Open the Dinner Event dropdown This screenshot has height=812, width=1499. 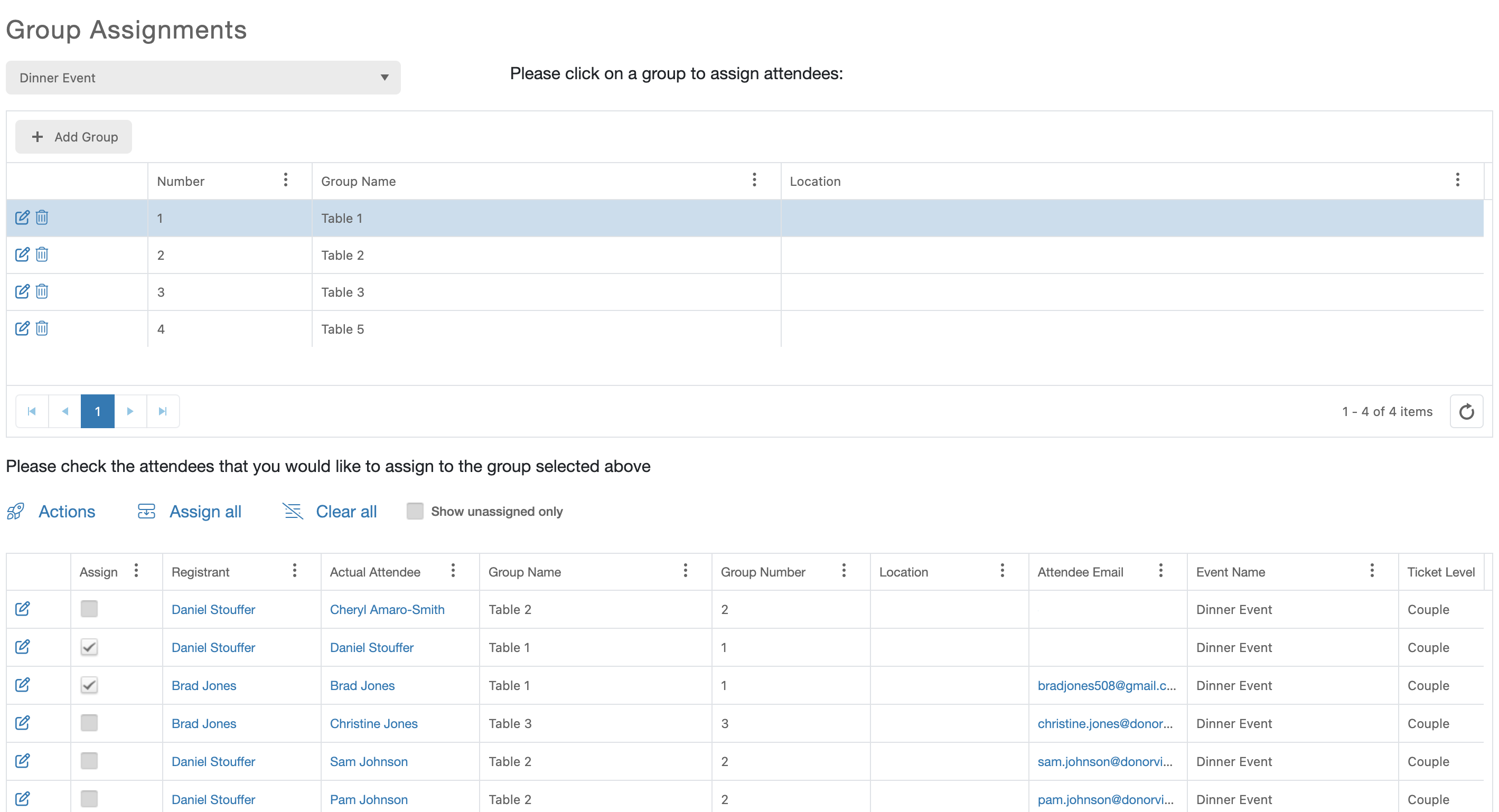(x=203, y=78)
